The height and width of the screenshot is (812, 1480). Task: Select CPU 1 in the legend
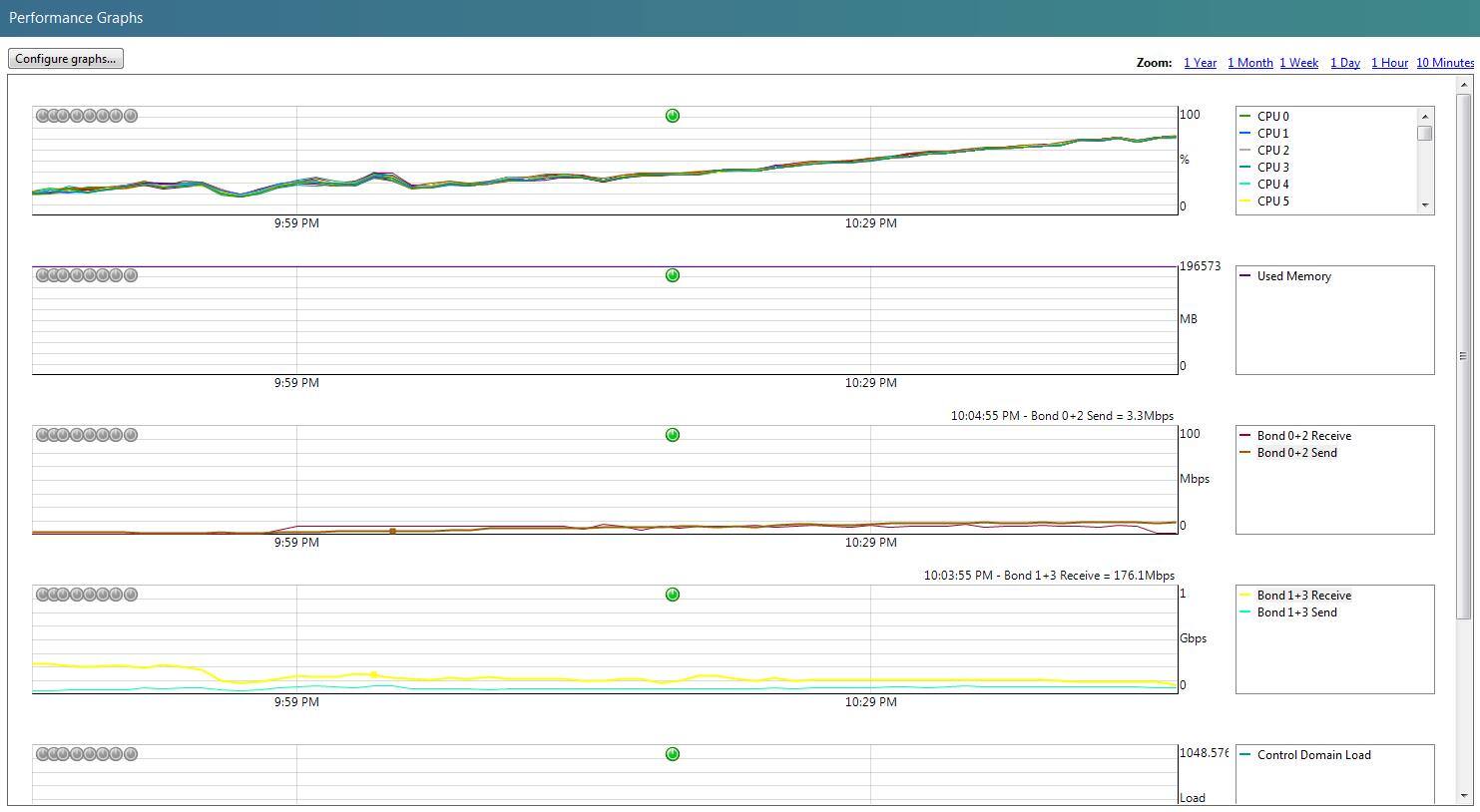click(1272, 134)
